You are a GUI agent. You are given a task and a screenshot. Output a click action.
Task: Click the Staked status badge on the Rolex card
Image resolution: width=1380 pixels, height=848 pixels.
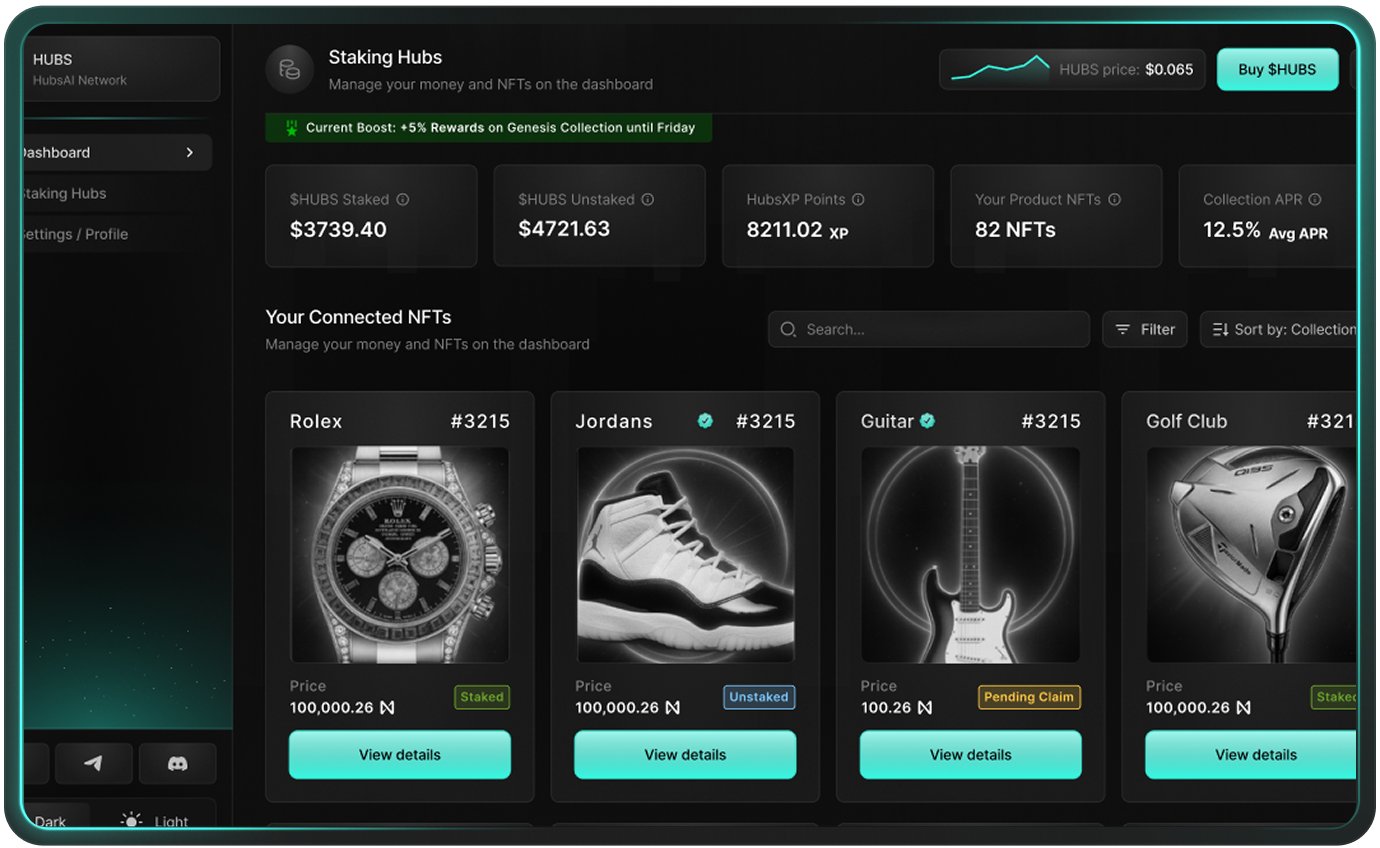(x=482, y=697)
